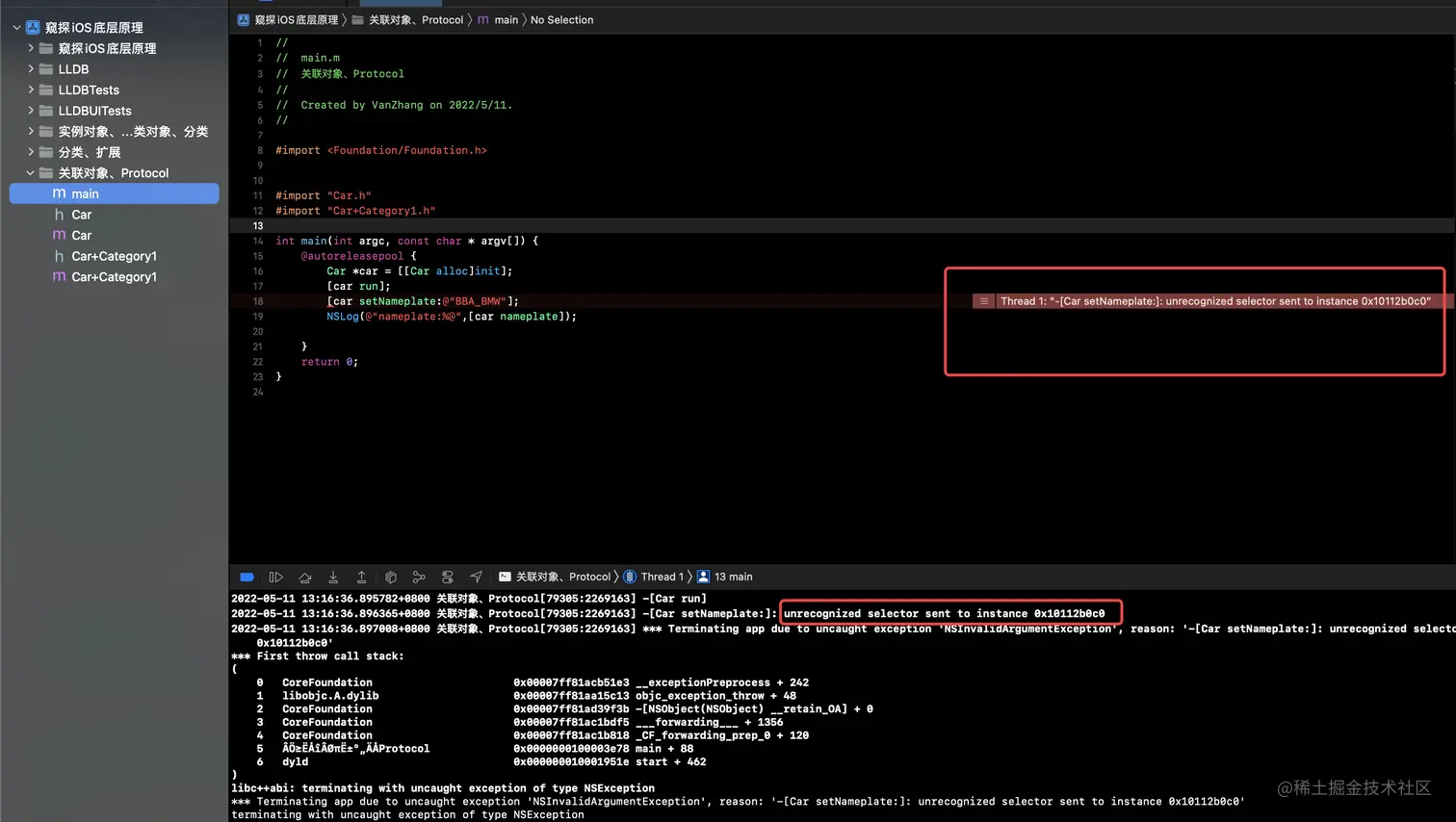Click the ___forwarding___ stack frame line
The width and height of the screenshot is (1456, 822).
point(520,722)
